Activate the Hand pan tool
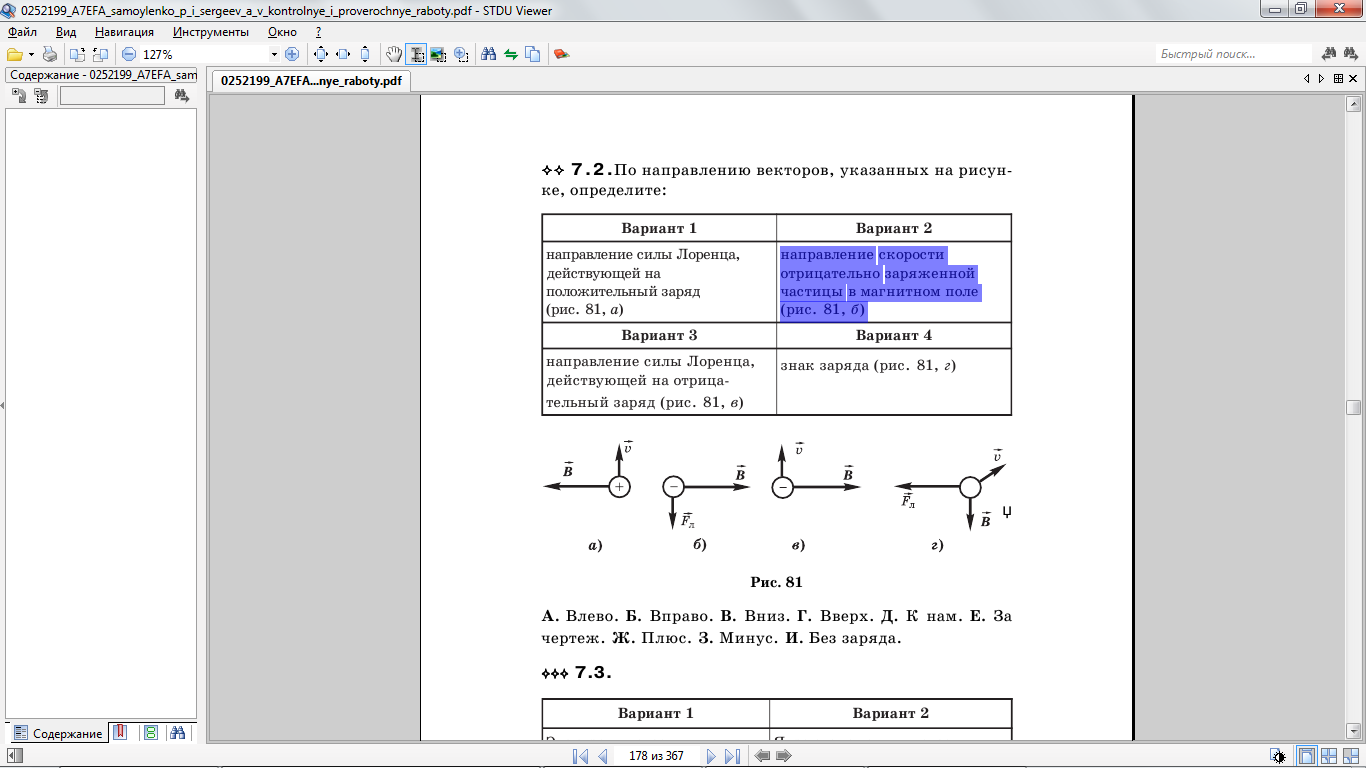The image size is (1366, 768). 395,54
